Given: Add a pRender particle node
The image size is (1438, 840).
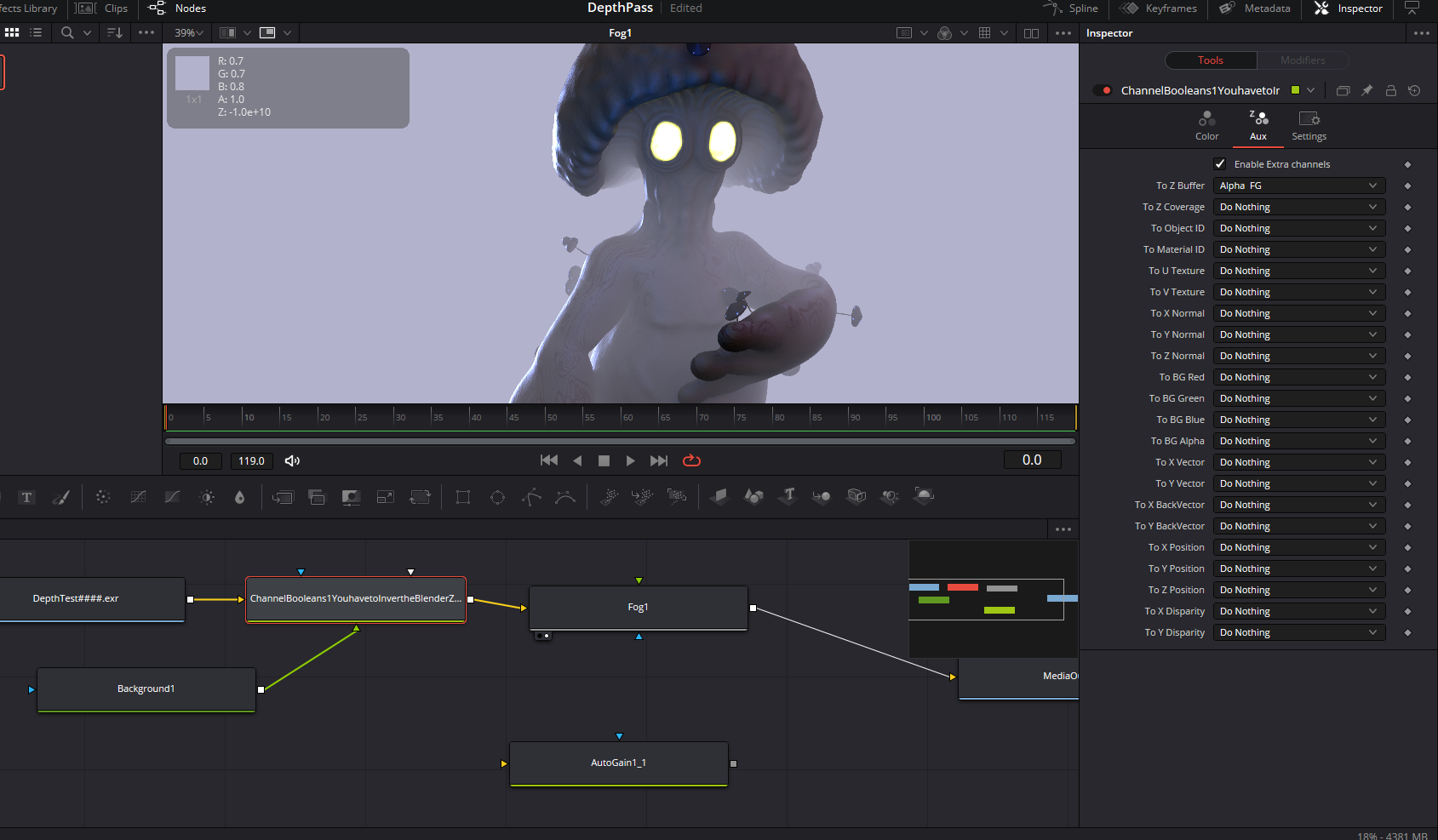Looking at the screenshot, I should tap(677, 496).
